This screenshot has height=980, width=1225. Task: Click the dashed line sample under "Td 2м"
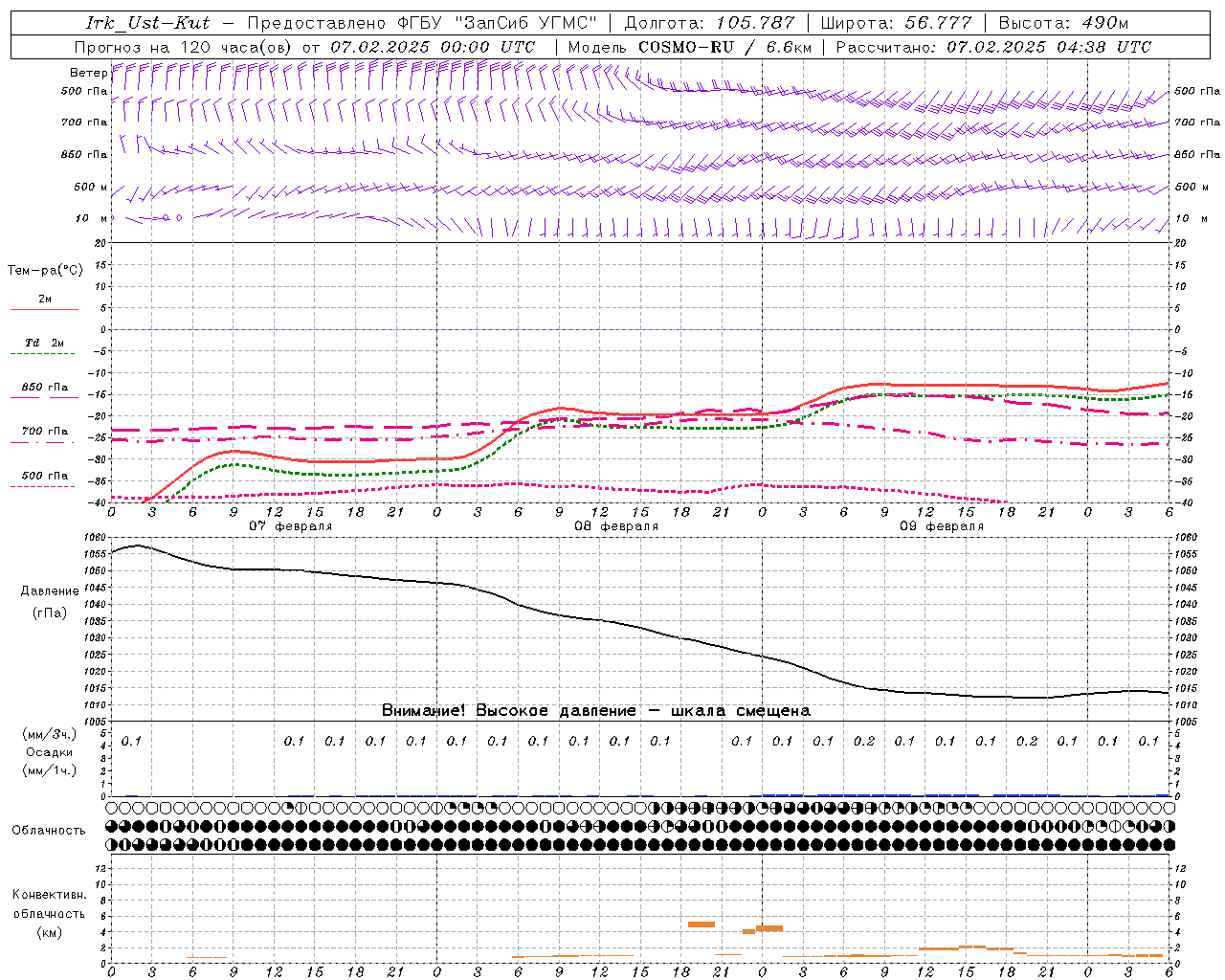(x=44, y=354)
